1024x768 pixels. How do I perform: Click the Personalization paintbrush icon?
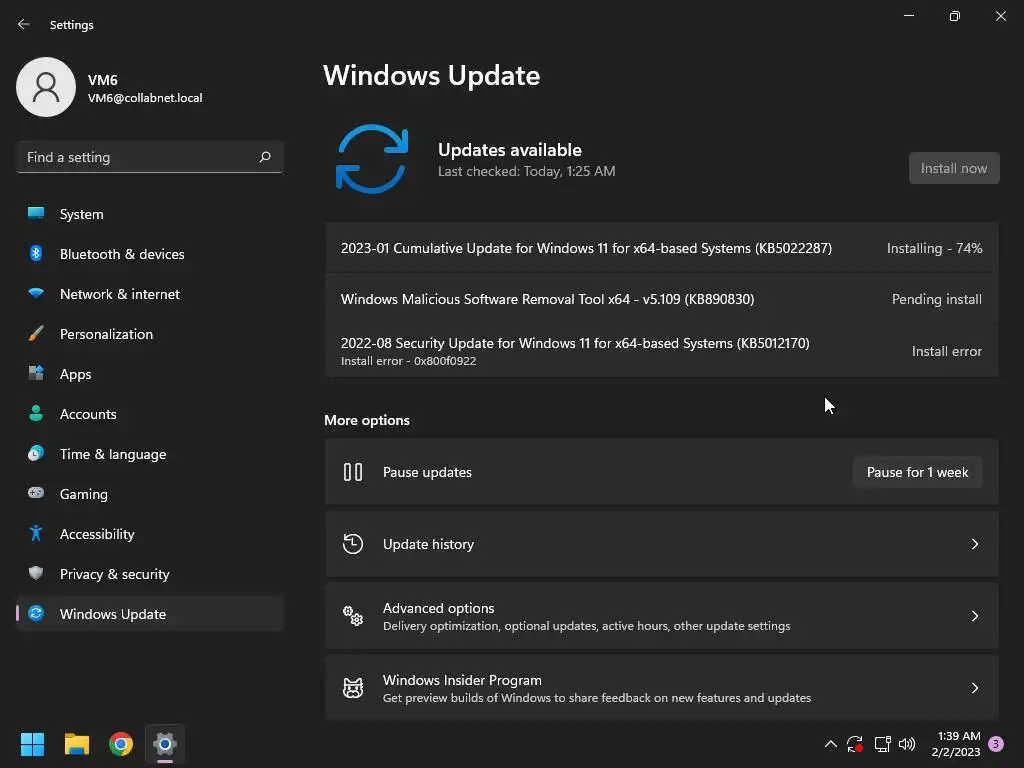tap(36, 334)
